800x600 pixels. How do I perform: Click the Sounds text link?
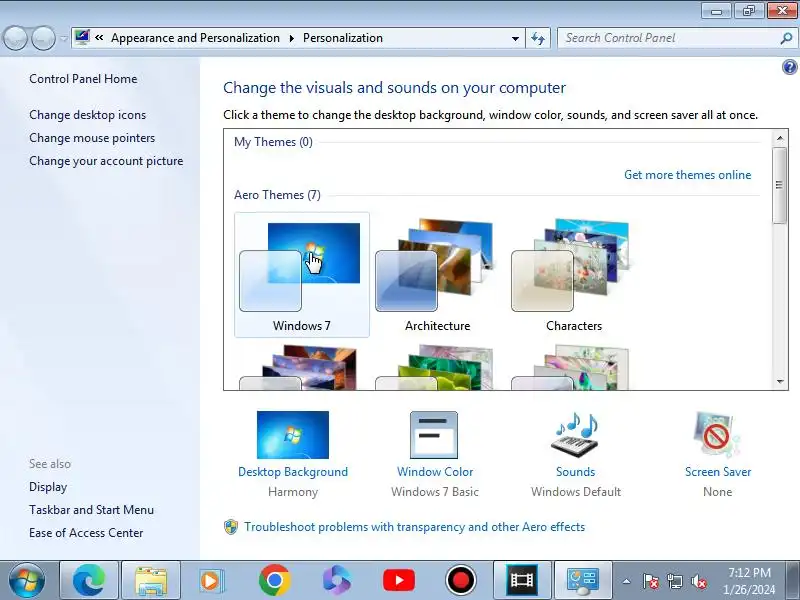576,472
